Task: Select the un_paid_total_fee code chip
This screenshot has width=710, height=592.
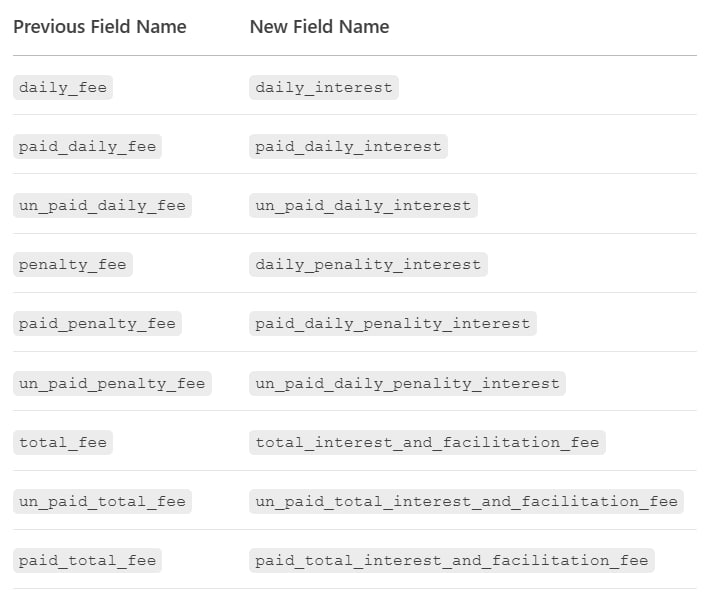Action: coord(102,501)
